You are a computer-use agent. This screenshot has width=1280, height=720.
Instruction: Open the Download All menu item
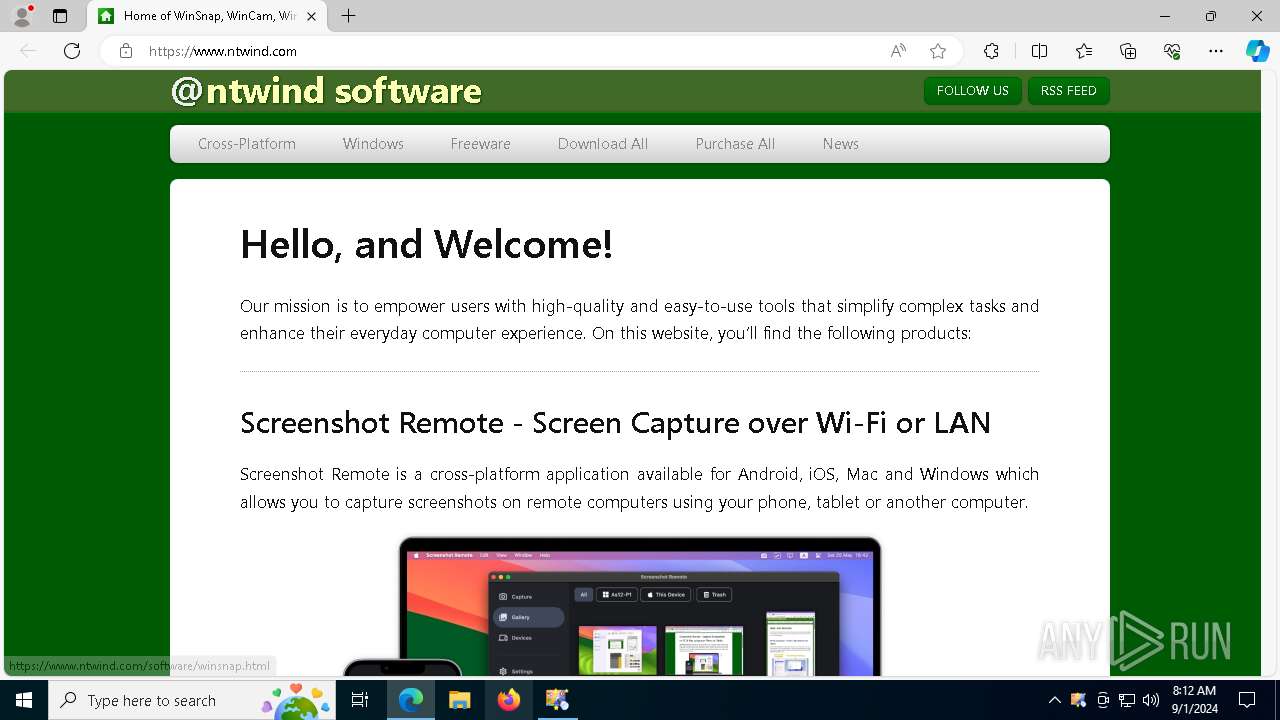tap(603, 144)
